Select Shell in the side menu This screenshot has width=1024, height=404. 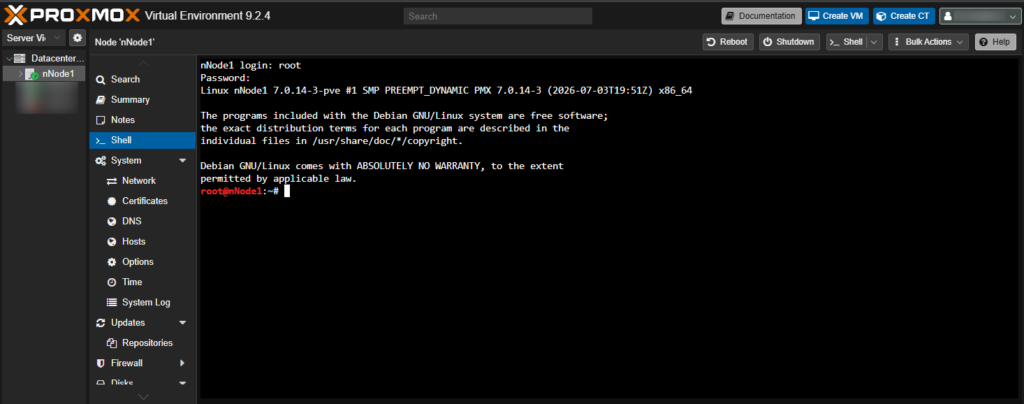pyautogui.click(x=142, y=140)
